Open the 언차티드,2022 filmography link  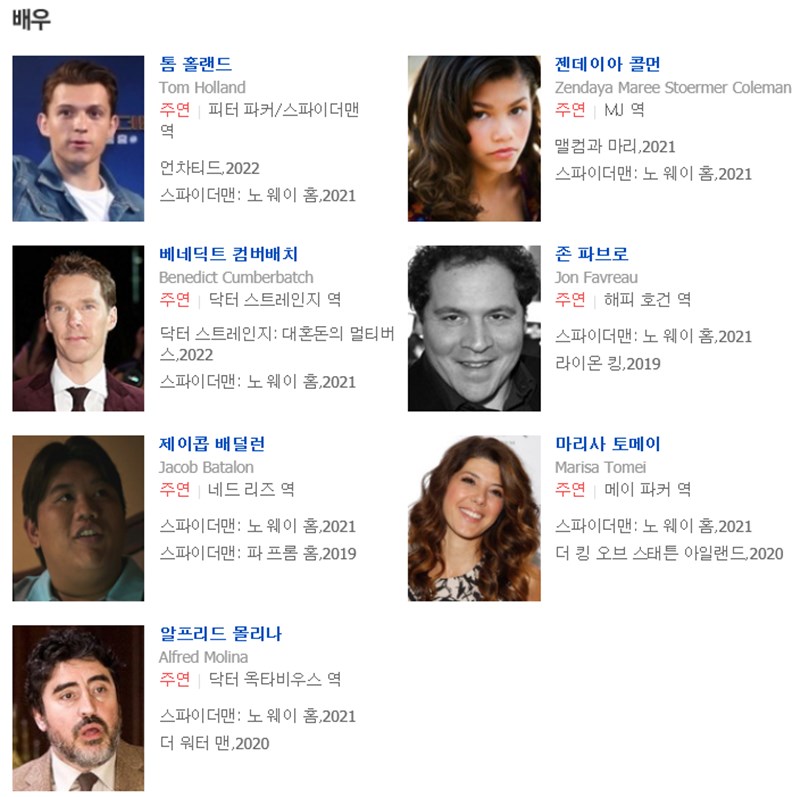tap(210, 168)
